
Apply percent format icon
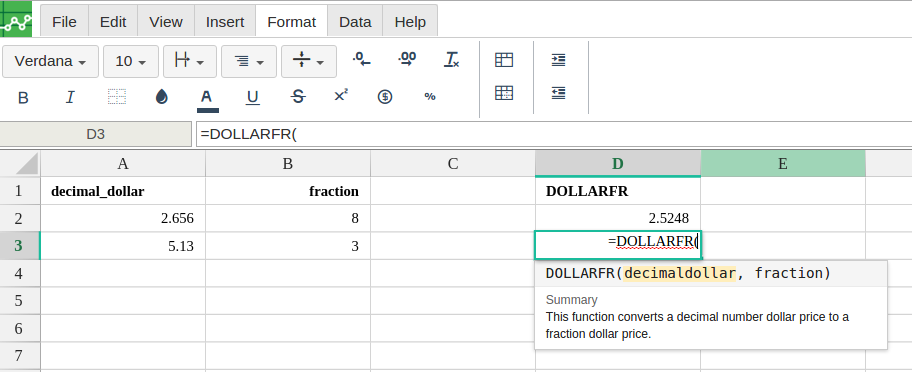pyautogui.click(x=430, y=97)
